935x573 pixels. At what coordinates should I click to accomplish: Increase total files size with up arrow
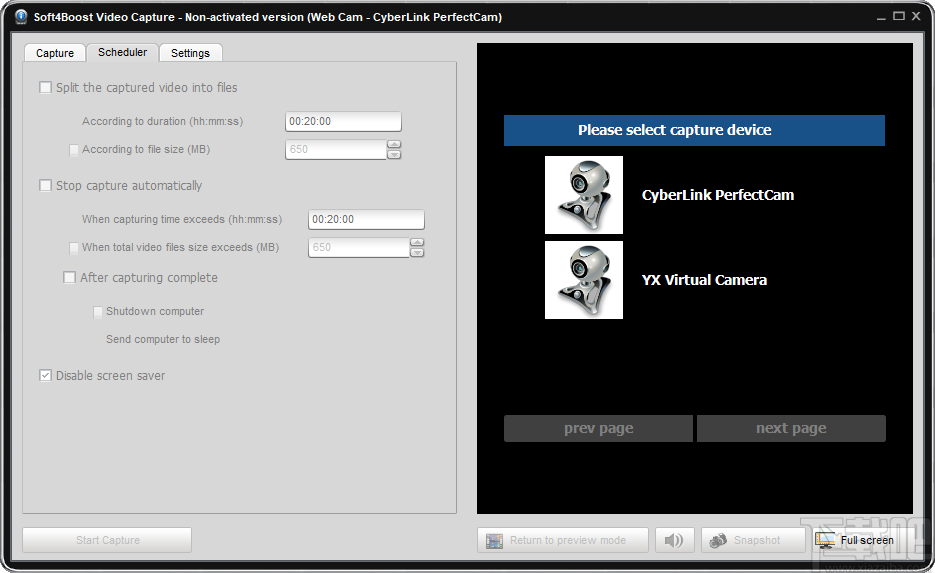coord(417,243)
